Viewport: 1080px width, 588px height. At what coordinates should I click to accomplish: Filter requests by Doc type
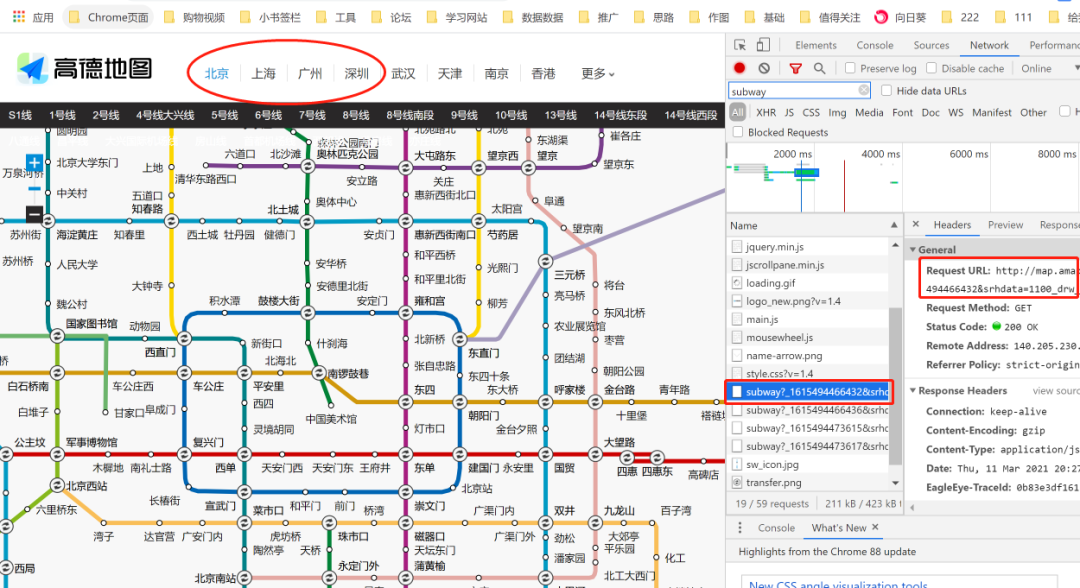click(931, 112)
